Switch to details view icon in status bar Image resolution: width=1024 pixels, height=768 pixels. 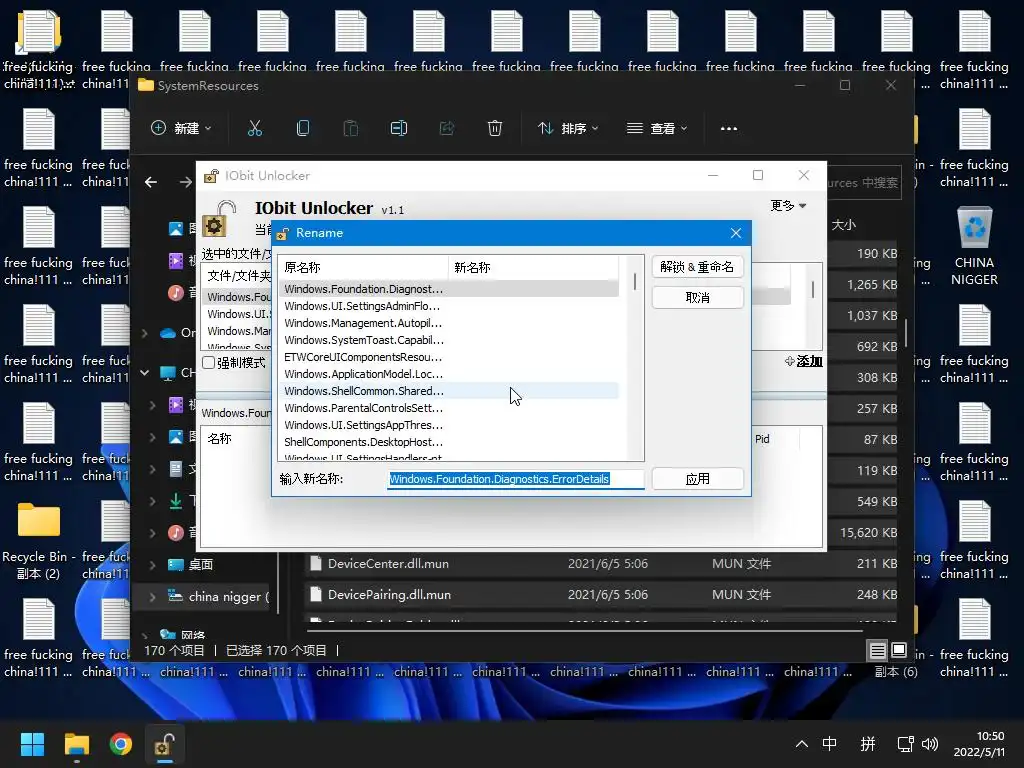[877, 650]
